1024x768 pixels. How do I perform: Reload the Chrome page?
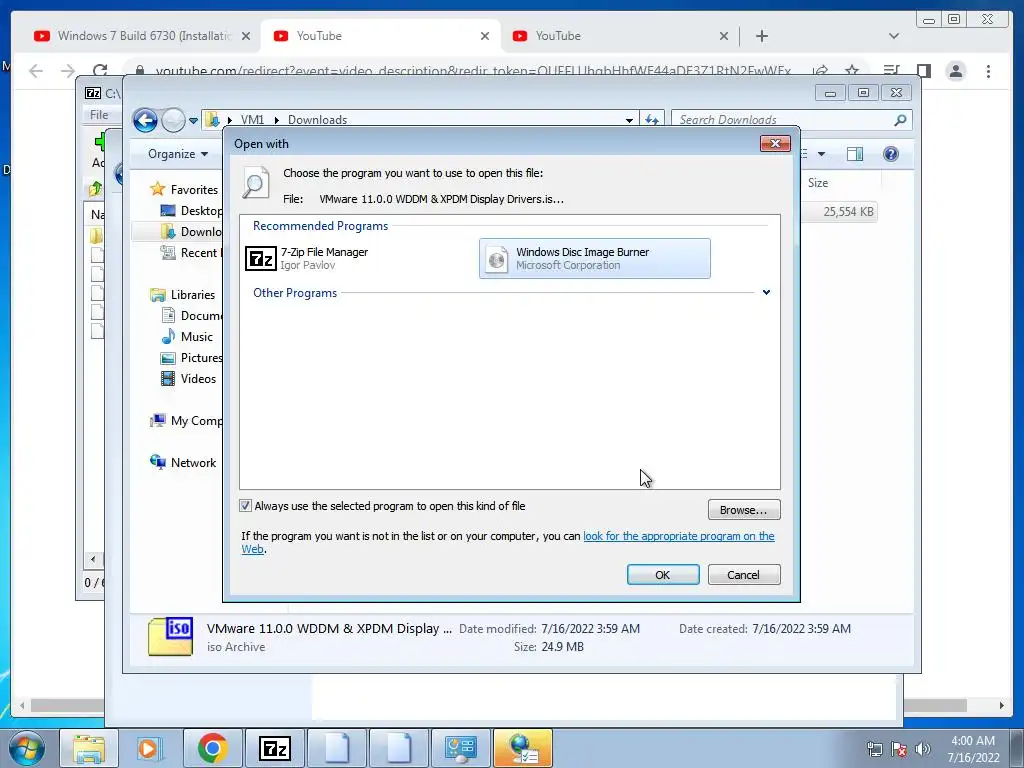click(99, 71)
